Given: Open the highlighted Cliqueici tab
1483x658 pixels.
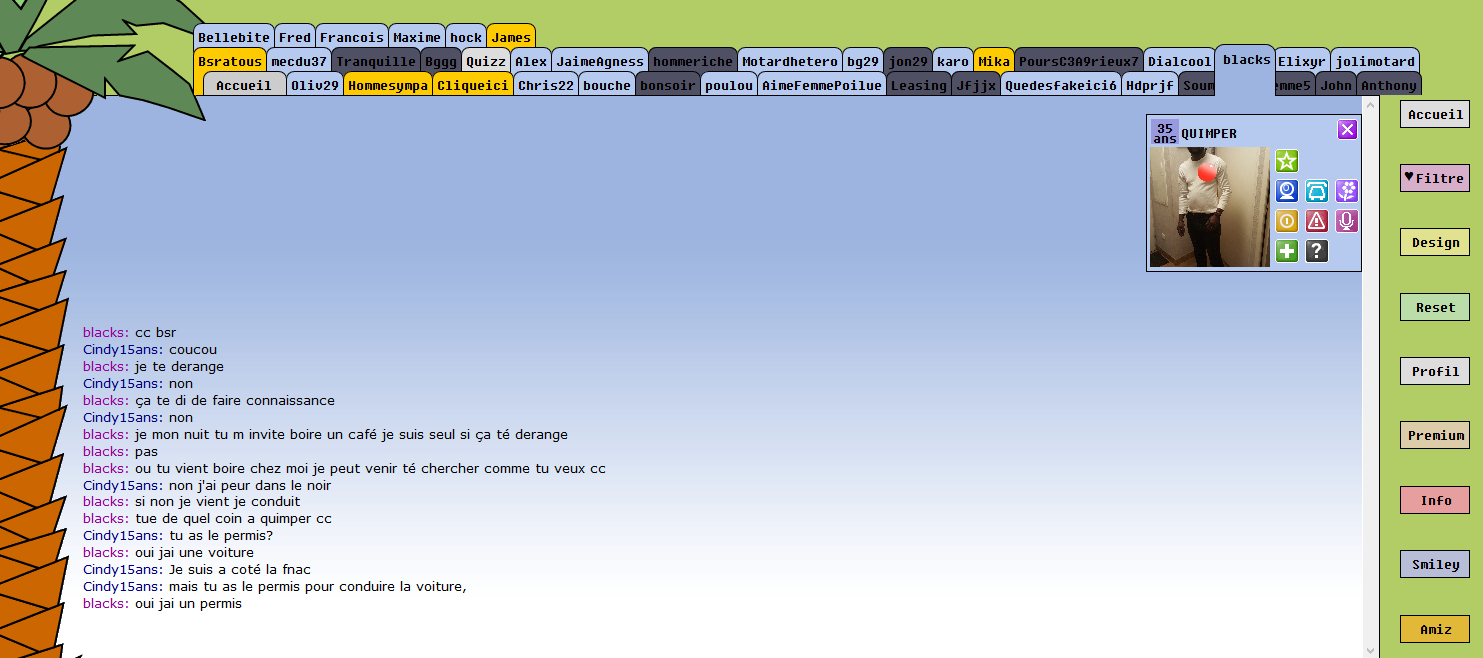Looking at the screenshot, I should click(x=473, y=85).
